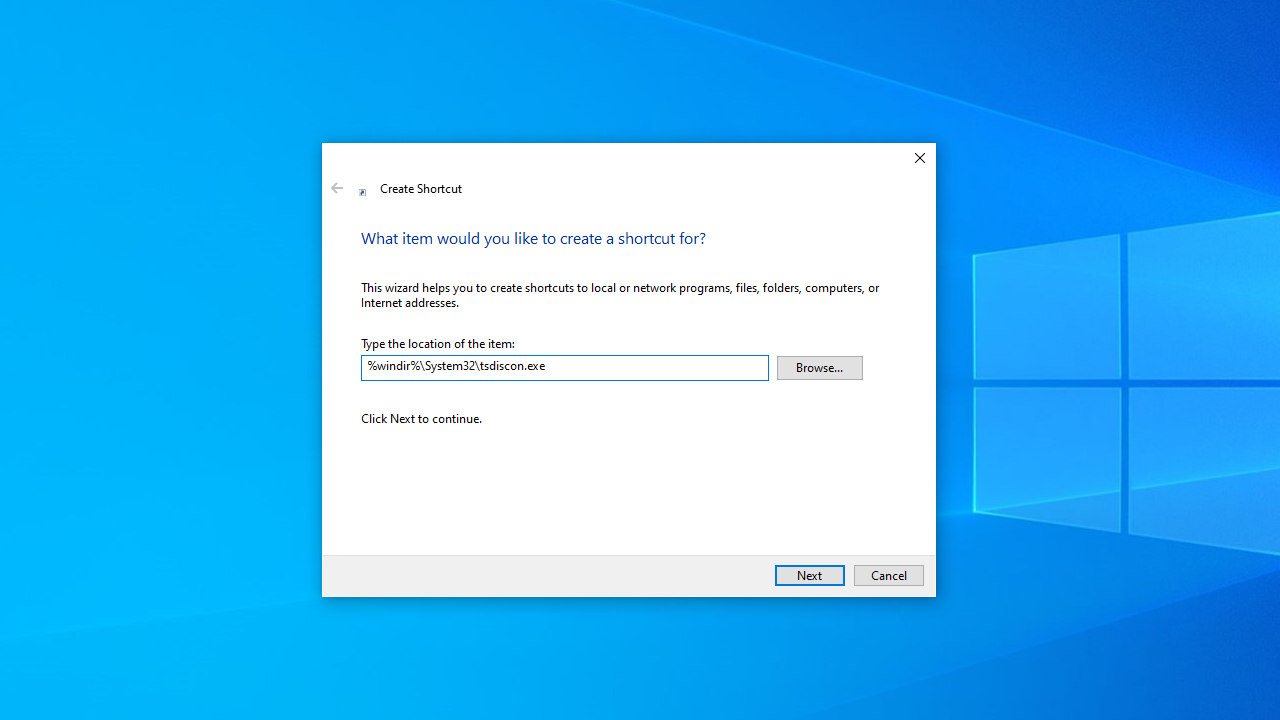Click the wizard description paragraph about network programs

(620, 295)
